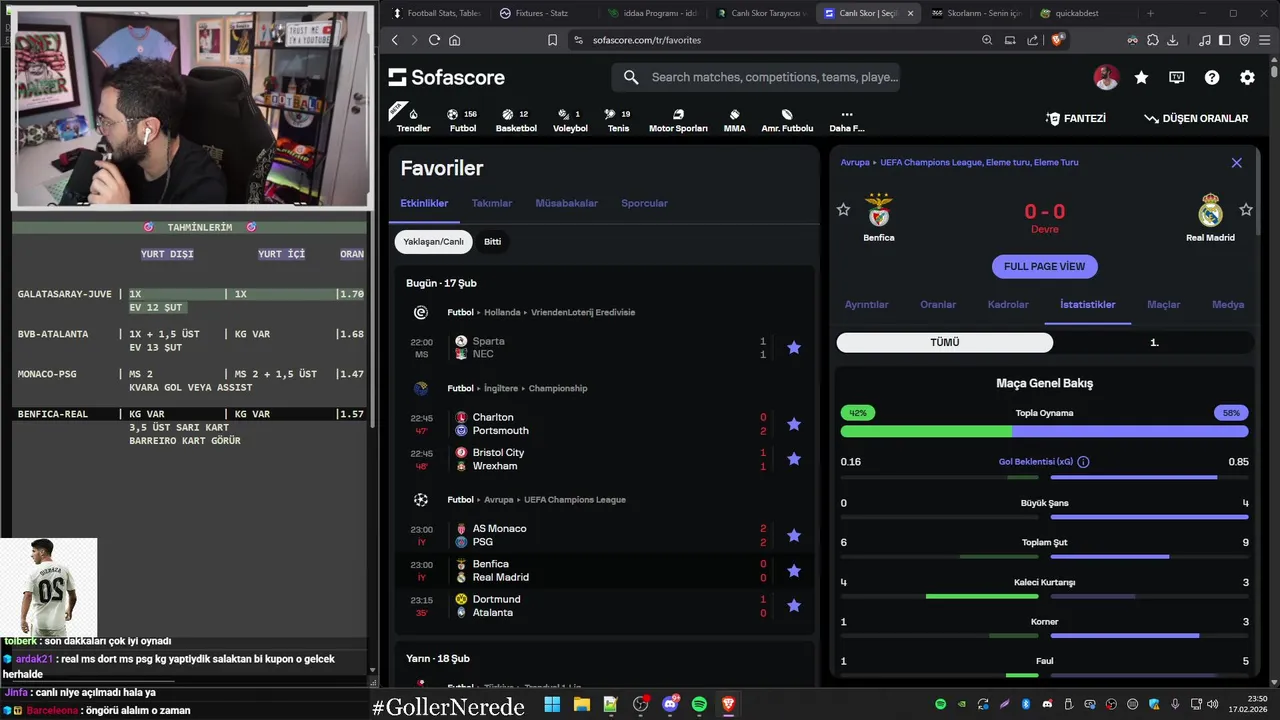
Task: Unfavorite the AS Monaco vs PSG match
Action: (794, 535)
